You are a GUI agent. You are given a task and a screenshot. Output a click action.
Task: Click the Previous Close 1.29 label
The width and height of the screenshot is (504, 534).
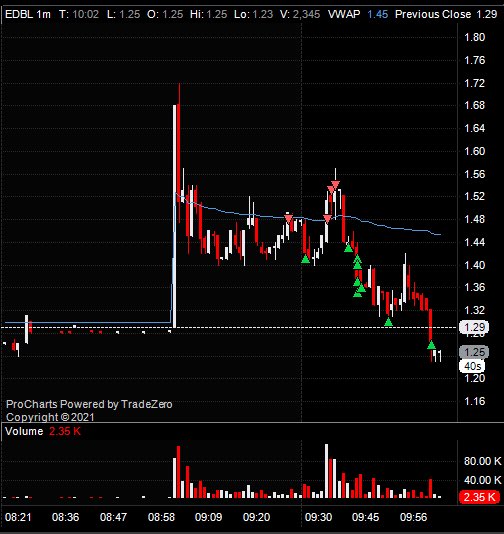[446, 14]
